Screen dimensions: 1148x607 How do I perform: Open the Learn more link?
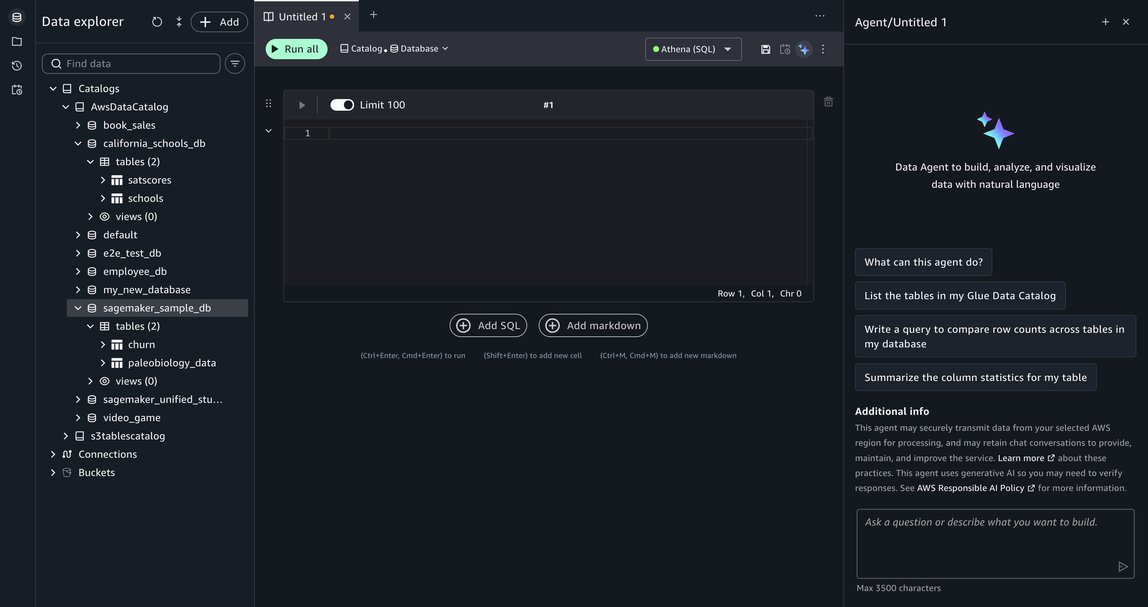coord(1026,458)
